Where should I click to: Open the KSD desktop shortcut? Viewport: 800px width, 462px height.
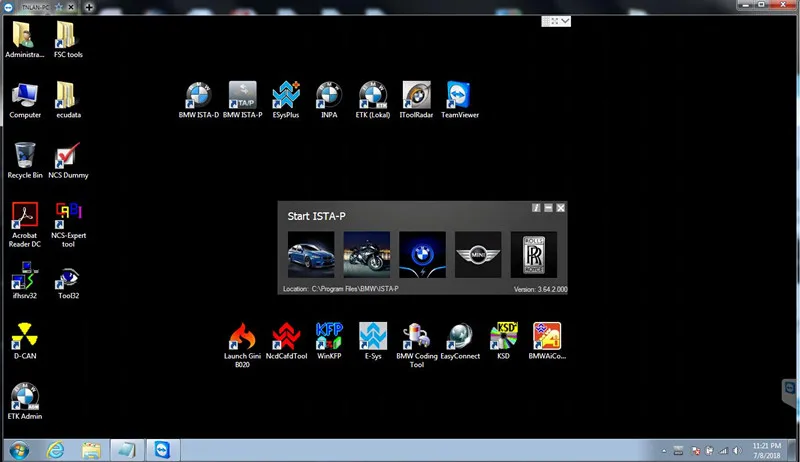pyautogui.click(x=504, y=341)
